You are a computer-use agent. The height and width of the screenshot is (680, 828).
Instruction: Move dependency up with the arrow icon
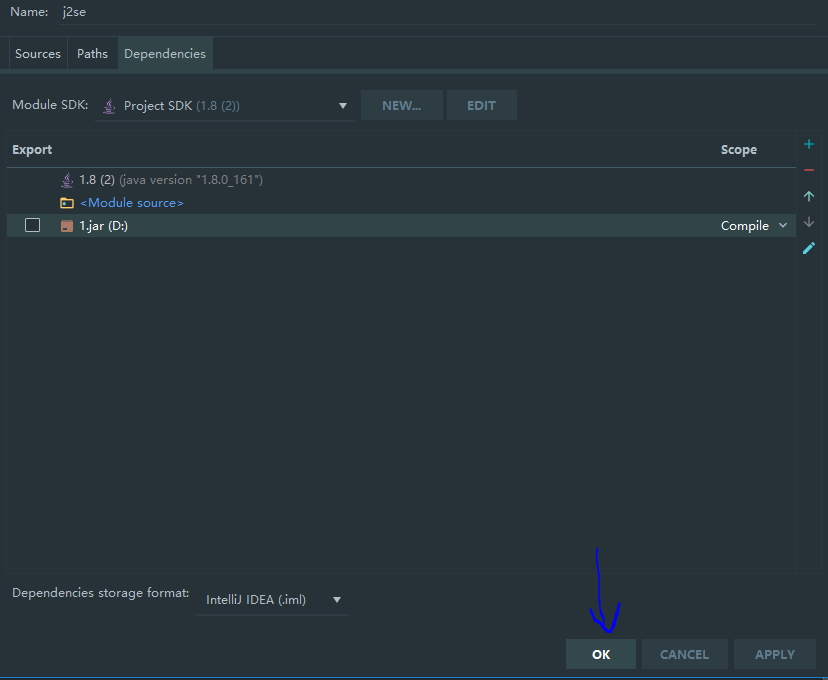tap(808, 196)
